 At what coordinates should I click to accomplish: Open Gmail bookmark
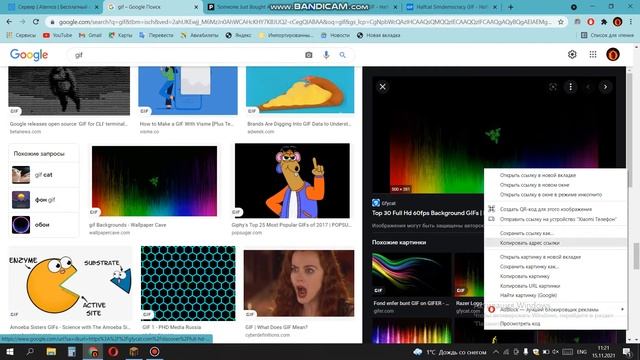[90, 36]
